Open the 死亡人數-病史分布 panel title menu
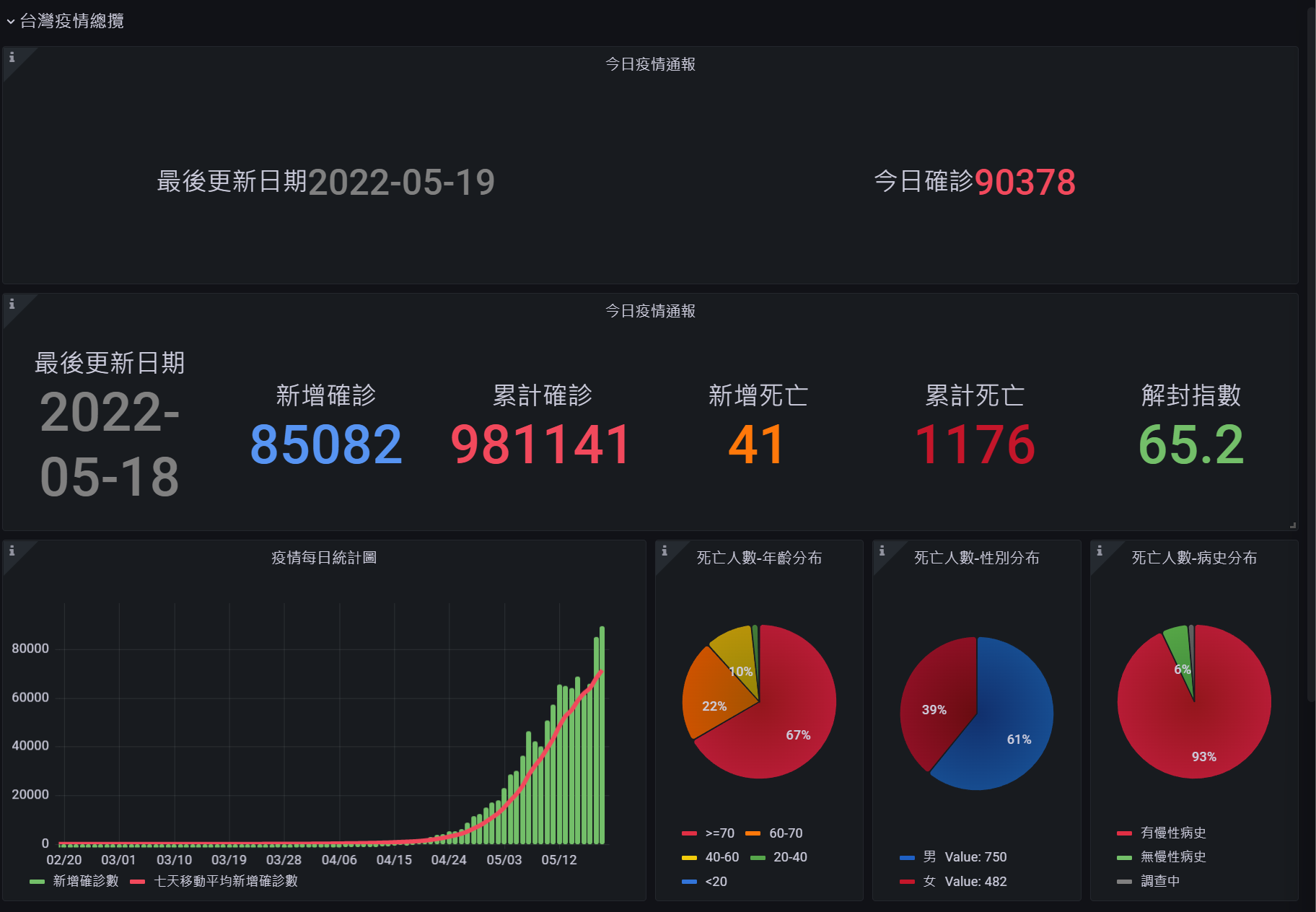1316x912 pixels. (1194, 558)
